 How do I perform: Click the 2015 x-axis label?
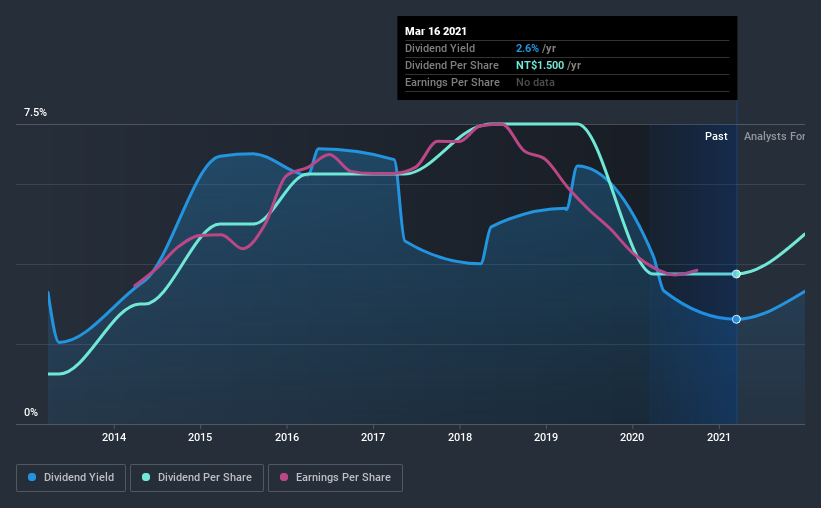click(x=200, y=437)
